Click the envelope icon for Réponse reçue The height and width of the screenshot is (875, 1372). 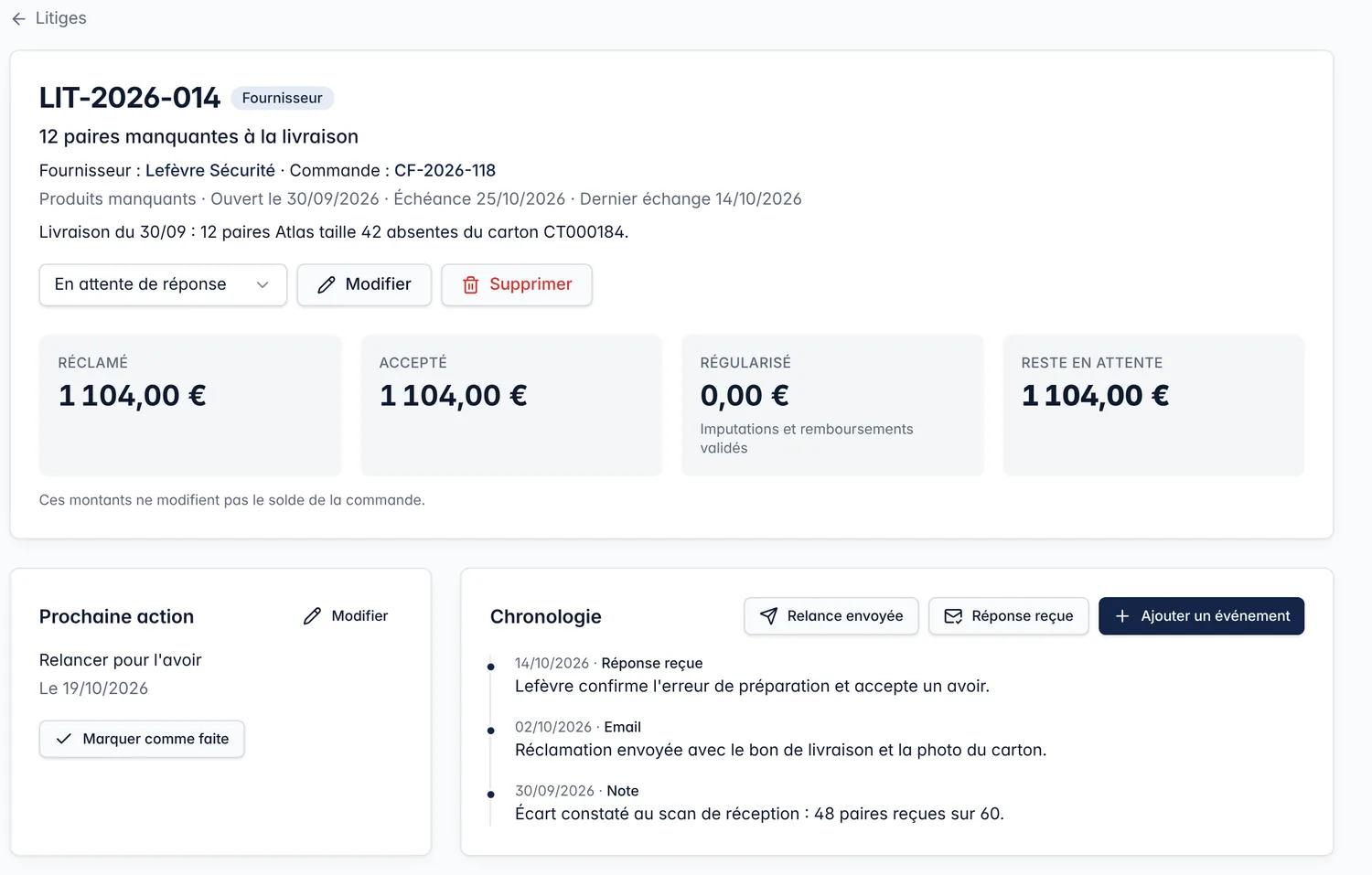click(x=953, y=616)
